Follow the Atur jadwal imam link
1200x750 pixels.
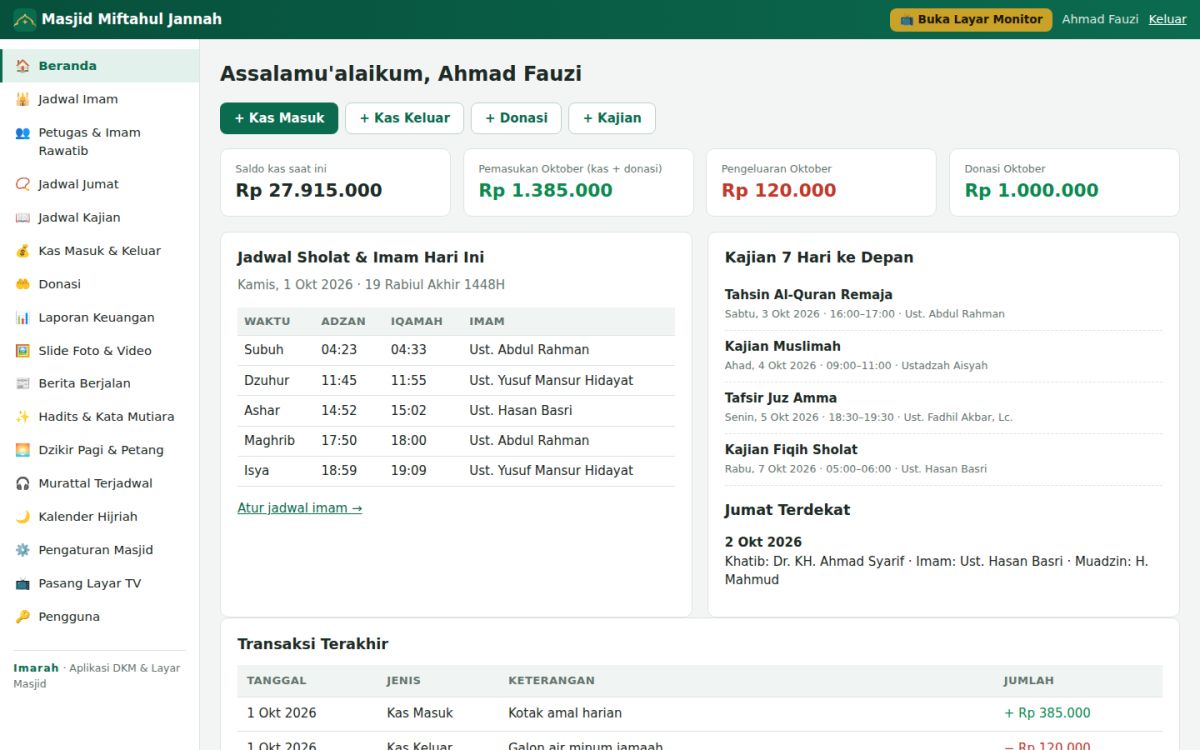(300, 508)
